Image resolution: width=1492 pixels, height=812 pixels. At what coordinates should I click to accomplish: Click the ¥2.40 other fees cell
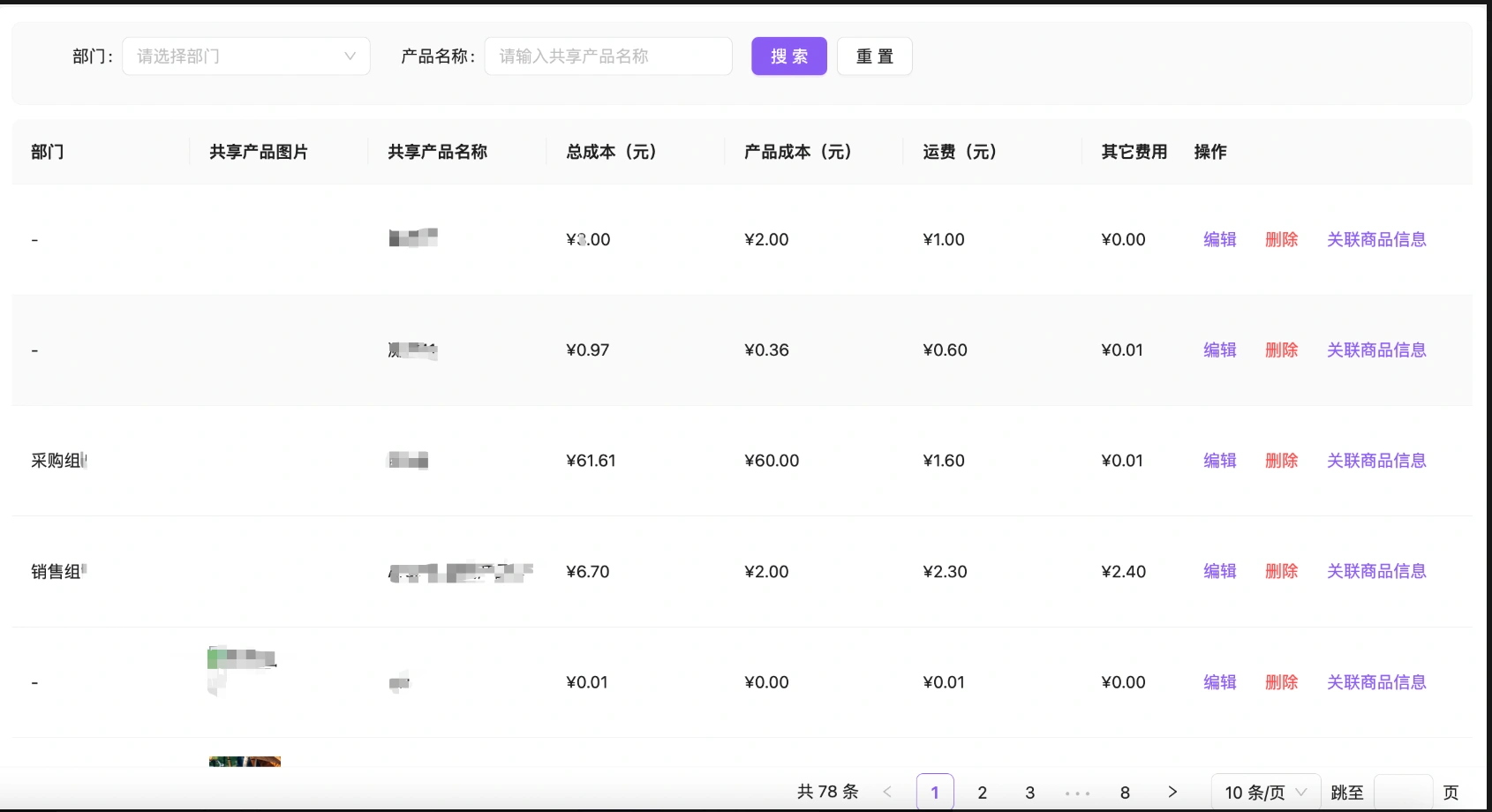point(1124,572)
